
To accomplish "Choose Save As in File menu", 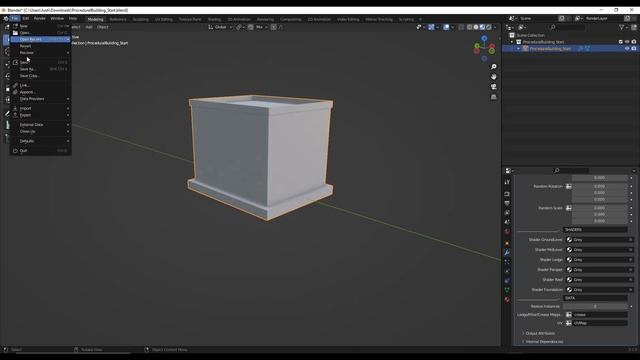I will click(x=40, y=69).
